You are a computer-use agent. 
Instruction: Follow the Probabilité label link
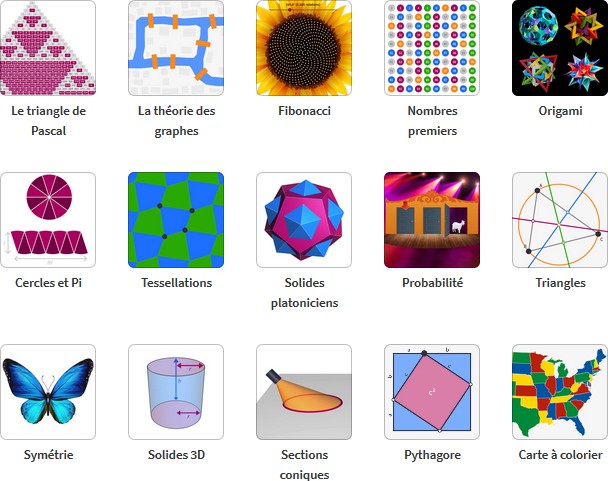click(432, 283)
